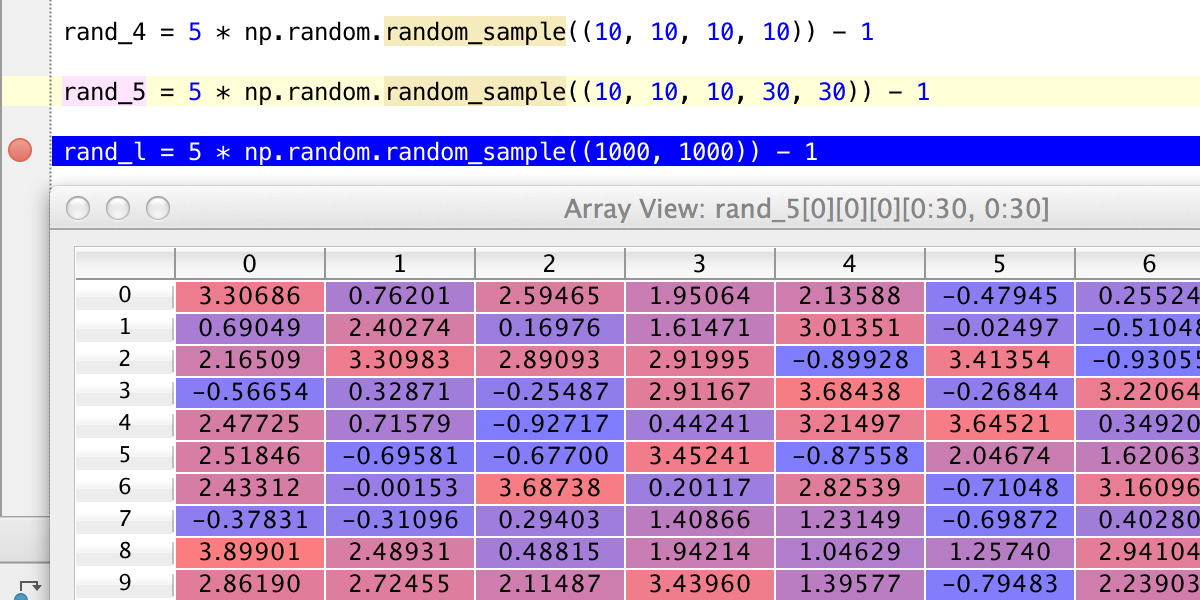Minimize the Array View window
The width and height of the screenshot is (1200, 600).
[x=118, y=208]
